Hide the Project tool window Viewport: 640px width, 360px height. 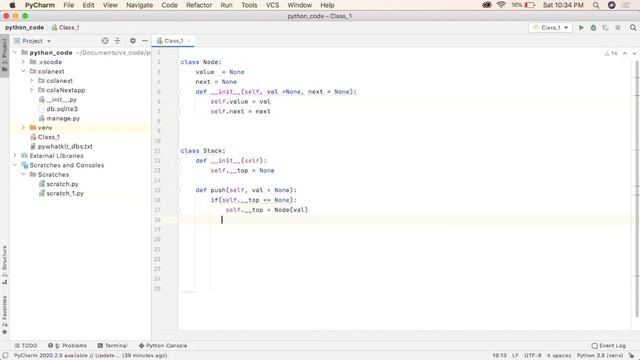(x=145, y=41)
